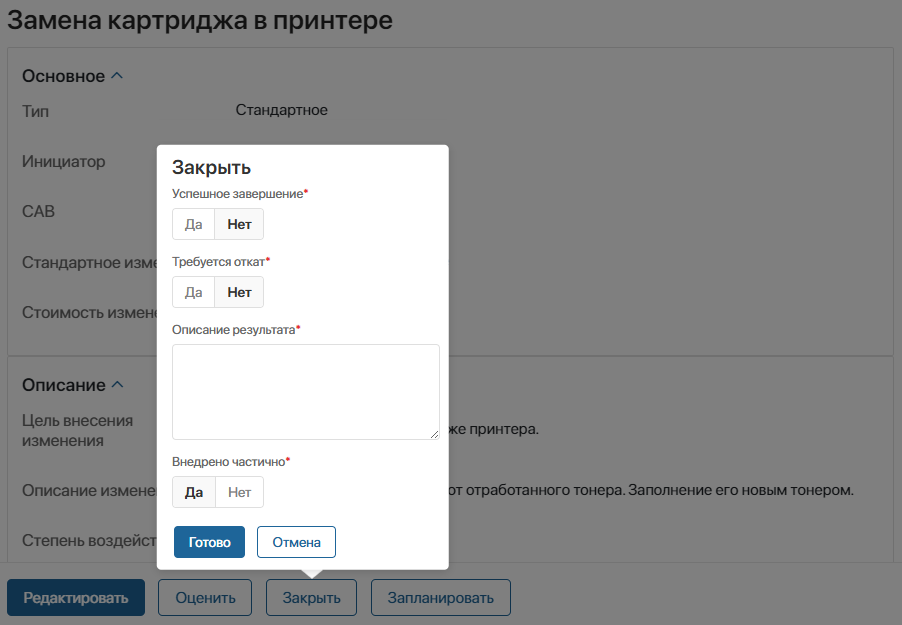Image resolution: width=902 pixels, height=625 pixels.
Task: Click the "CAB" field label
Action: 38,211
